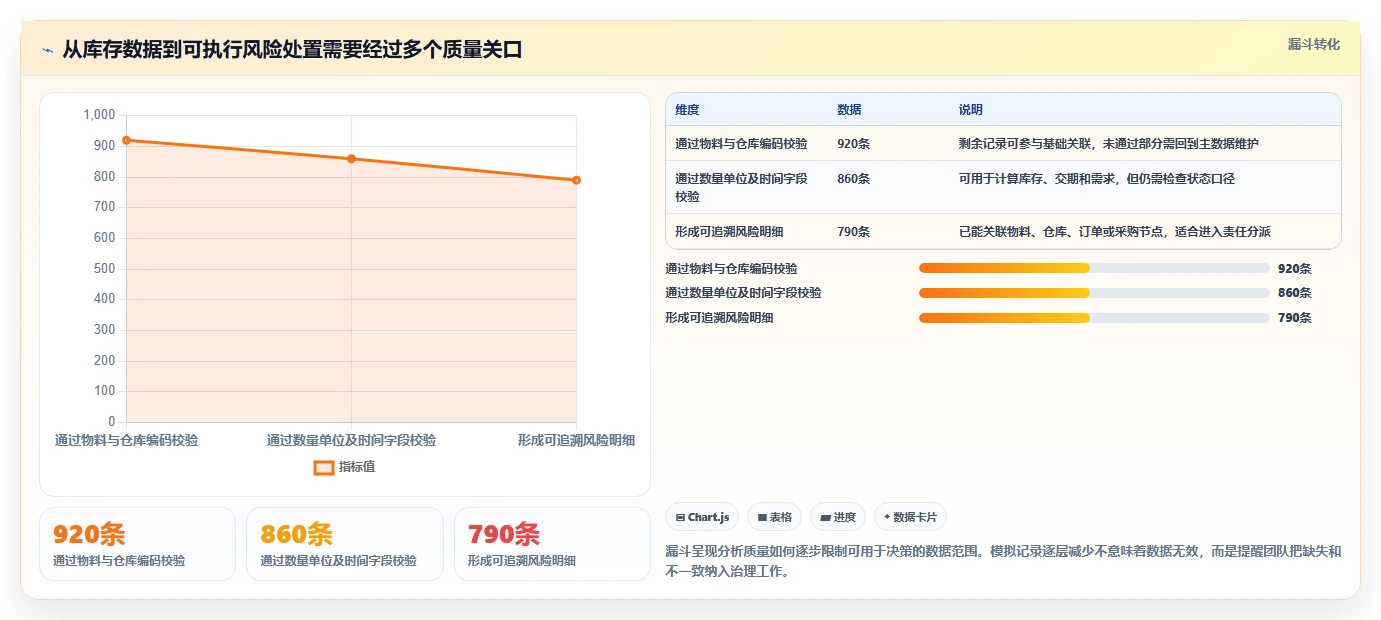Click the panel title 从库存数据到可执行风险处置
Image resolution: width=1381 pixels, height=620 pixels.
[292, 50]
